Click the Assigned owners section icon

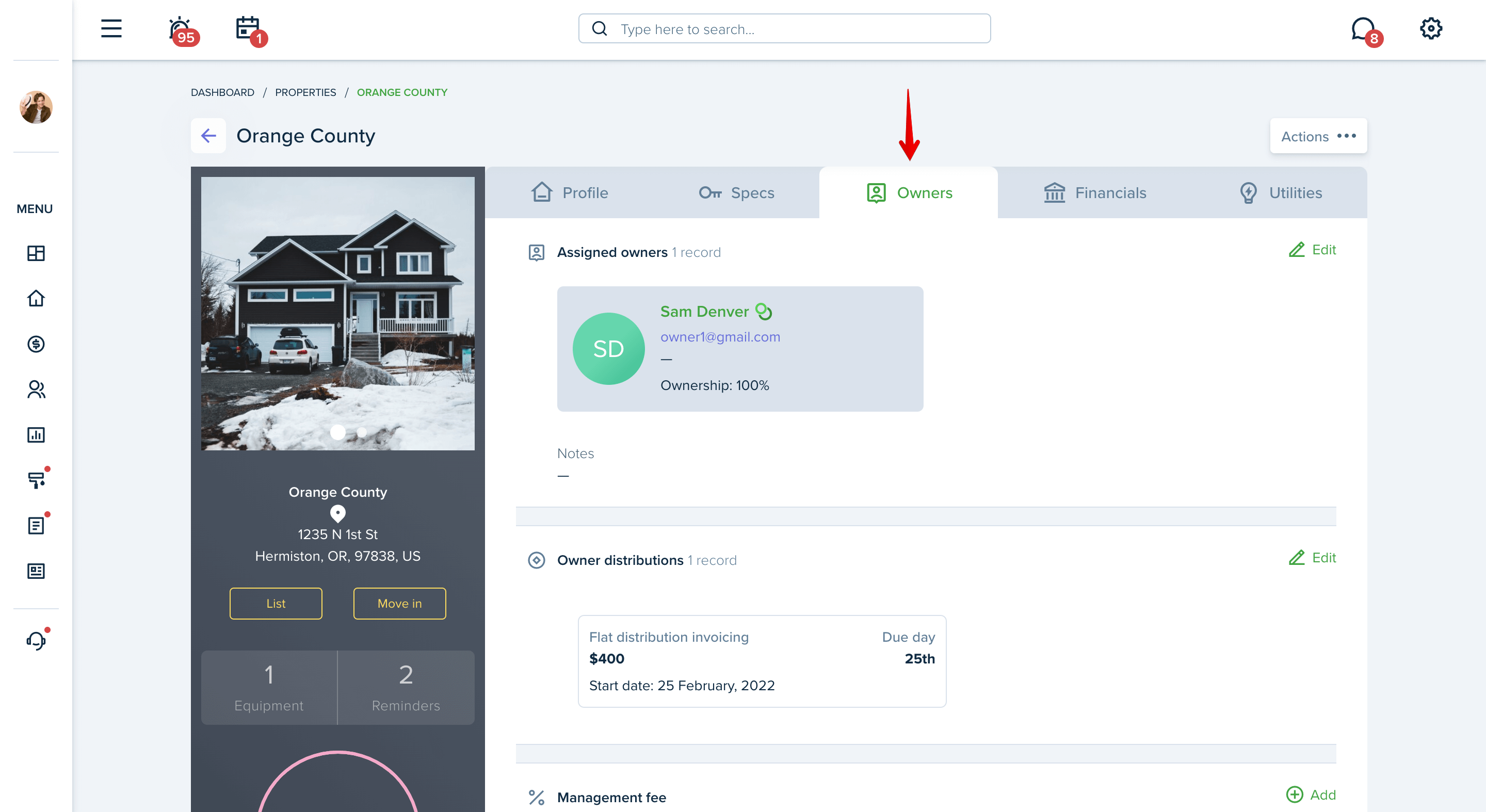click(x=537, y=253)
